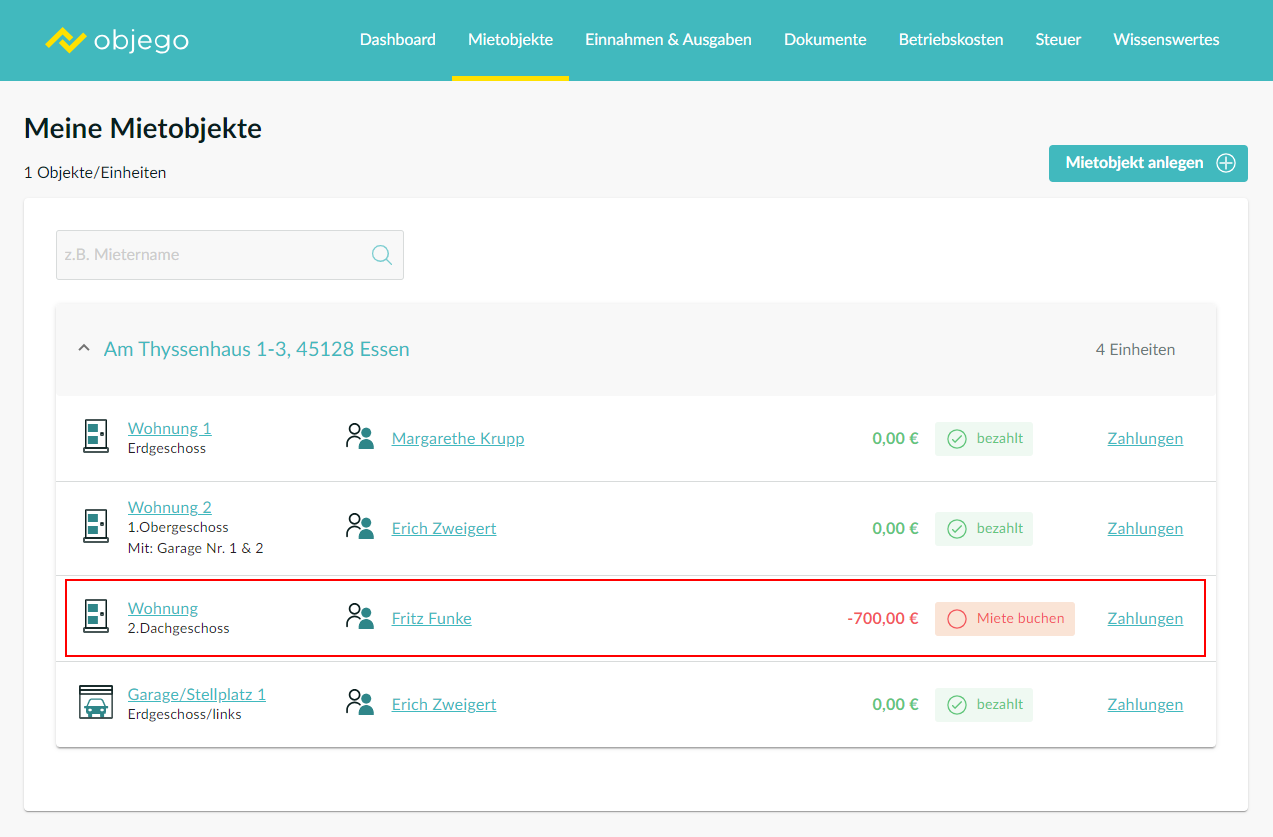Click the Mietername search input field
The image size is (1273, 837).
point(214,255)
